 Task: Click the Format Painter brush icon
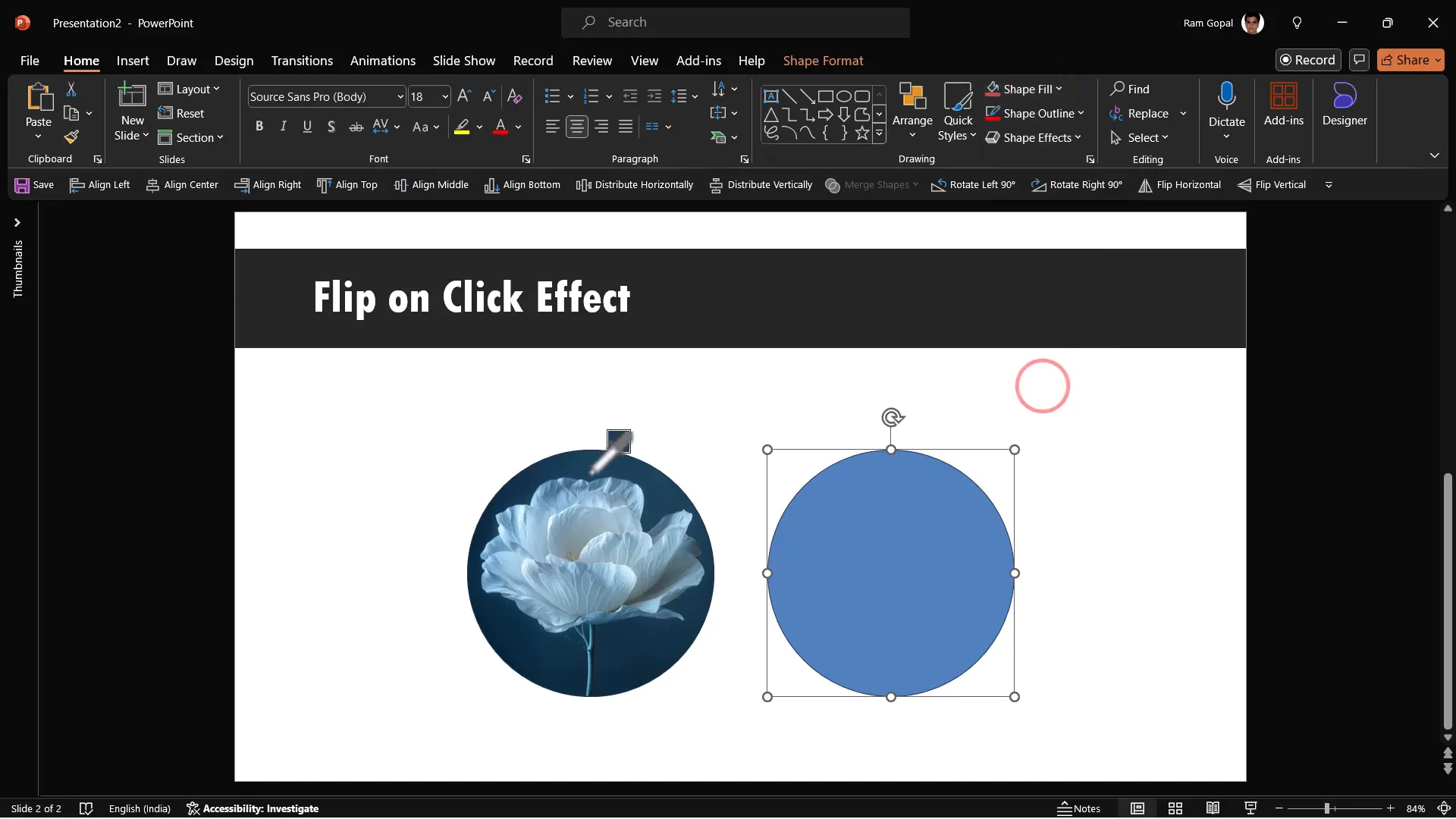coord(71,137)
